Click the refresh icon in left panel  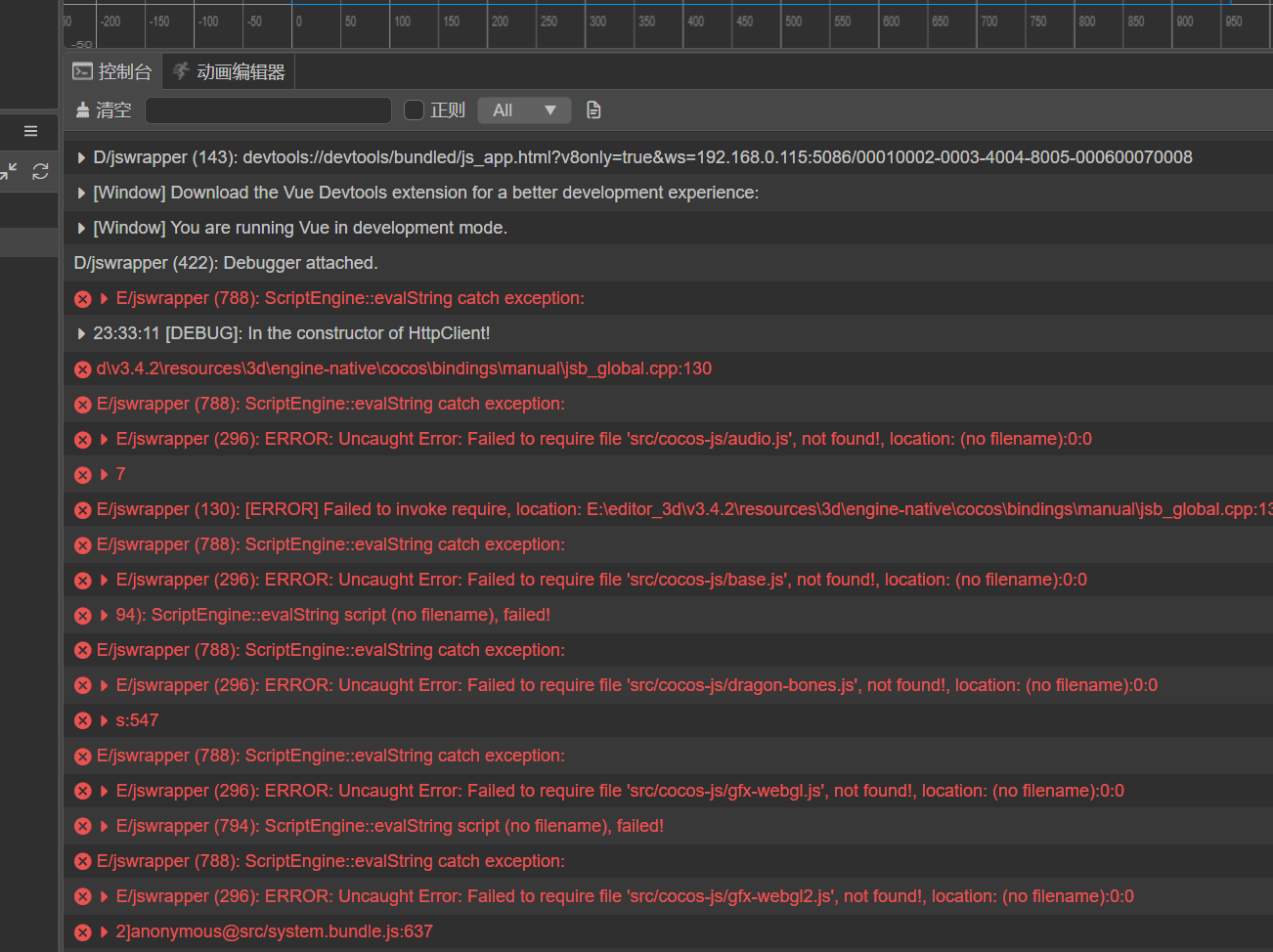click(40, 171)
